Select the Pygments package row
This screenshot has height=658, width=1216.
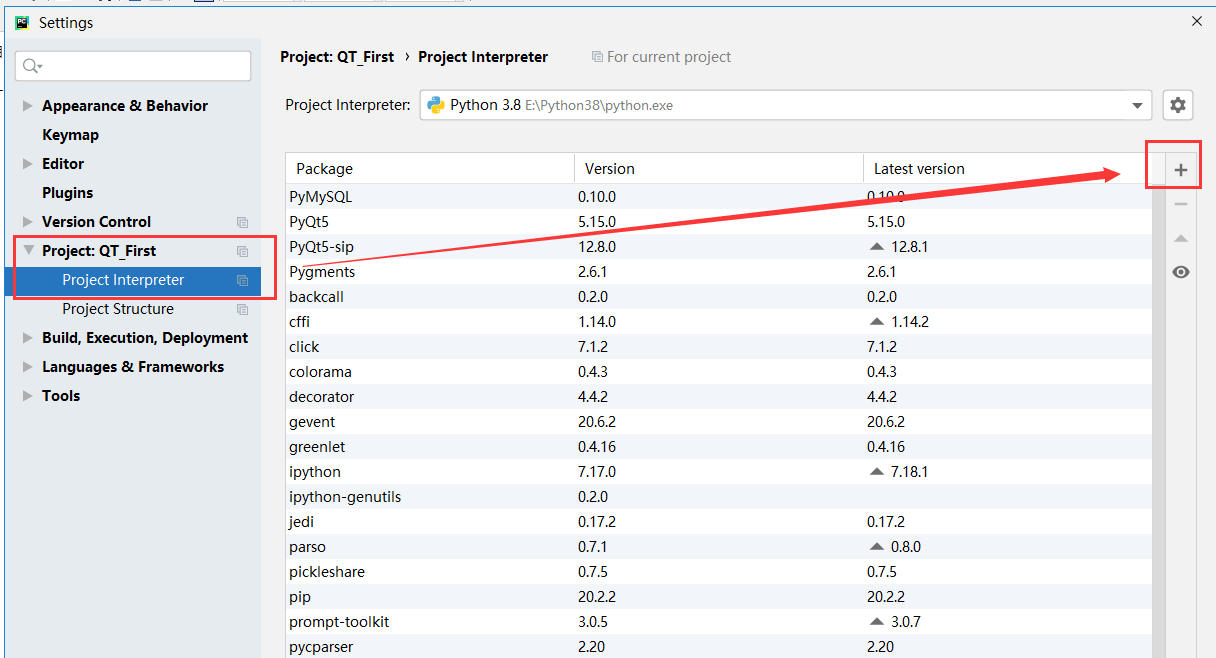point(718,272)
